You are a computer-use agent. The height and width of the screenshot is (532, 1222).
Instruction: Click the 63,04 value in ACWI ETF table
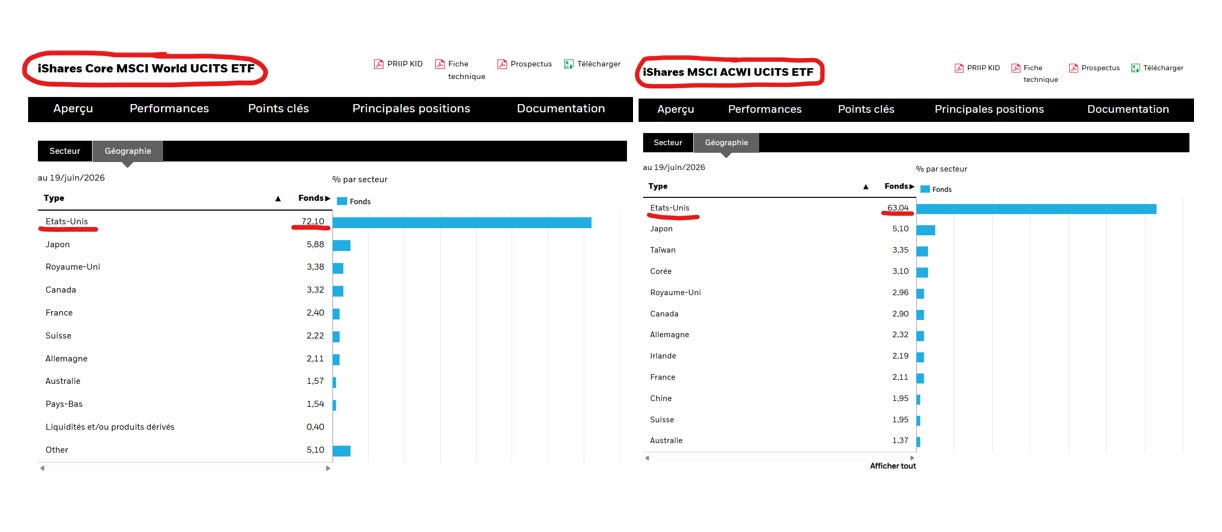click(x=898, y=208)
